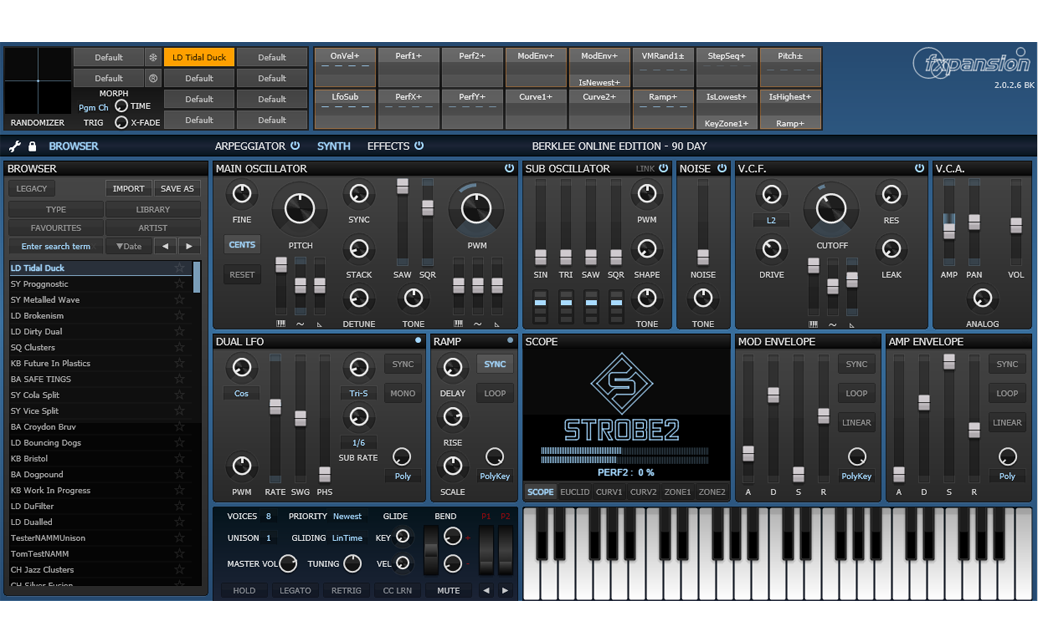Open the Gliding LinTime selector
This screenshot has height=642, width=1038.
(347, 538)
